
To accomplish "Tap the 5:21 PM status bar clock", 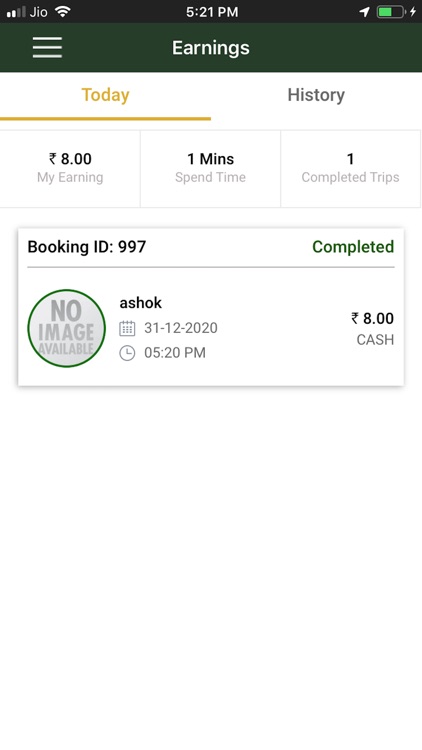I will pos(212,12).
